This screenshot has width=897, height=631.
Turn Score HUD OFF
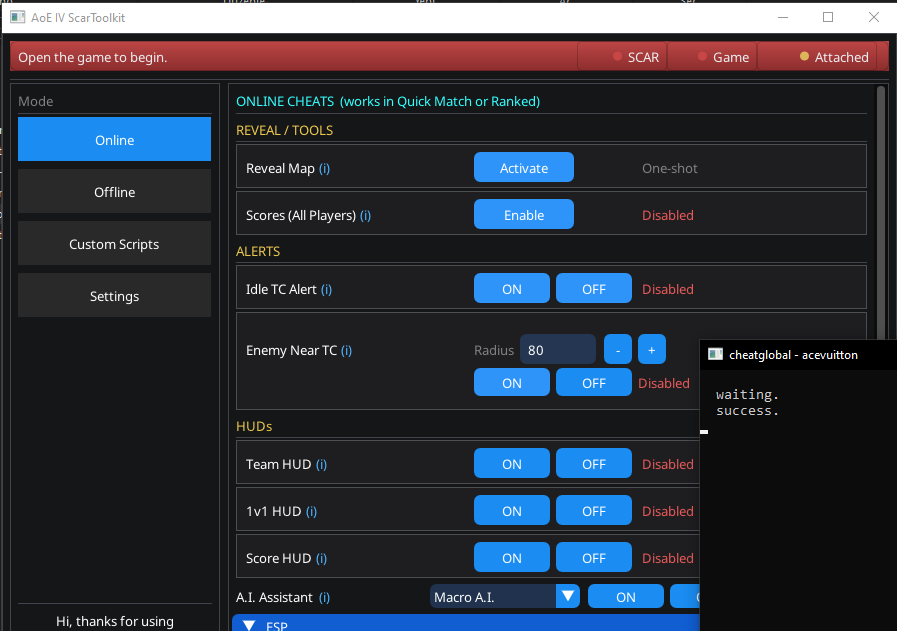[x=594, y=557]
